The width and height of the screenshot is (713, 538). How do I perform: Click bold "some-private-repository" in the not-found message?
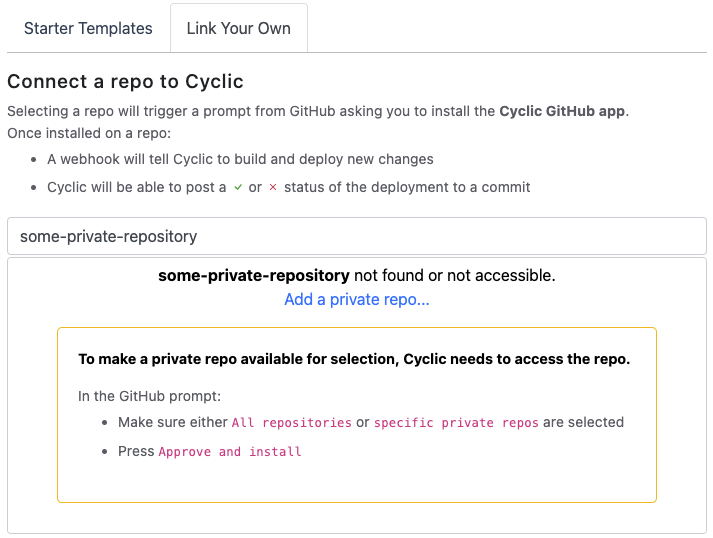coord(253,275)
